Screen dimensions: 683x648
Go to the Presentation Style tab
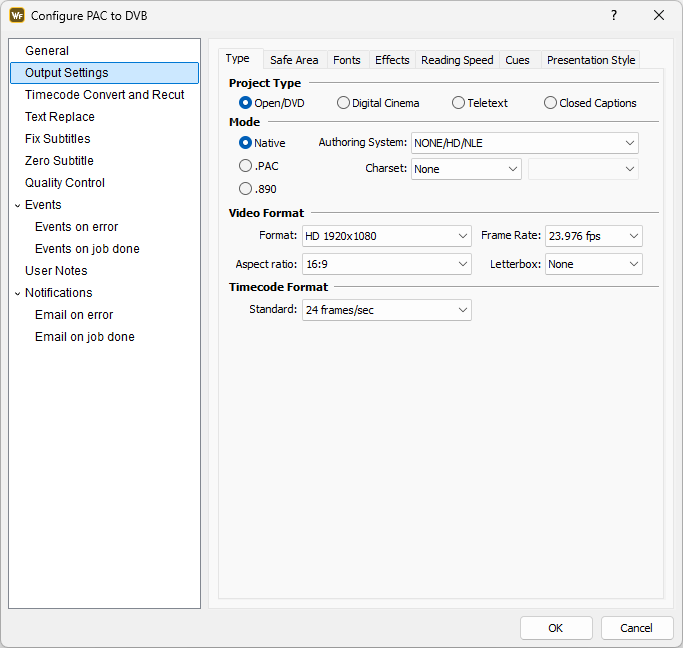[590, 60]
